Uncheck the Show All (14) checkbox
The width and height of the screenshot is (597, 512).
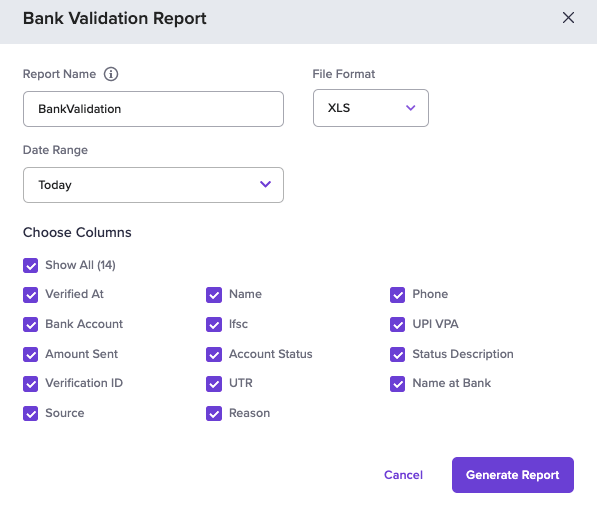(x=30, y=265)
